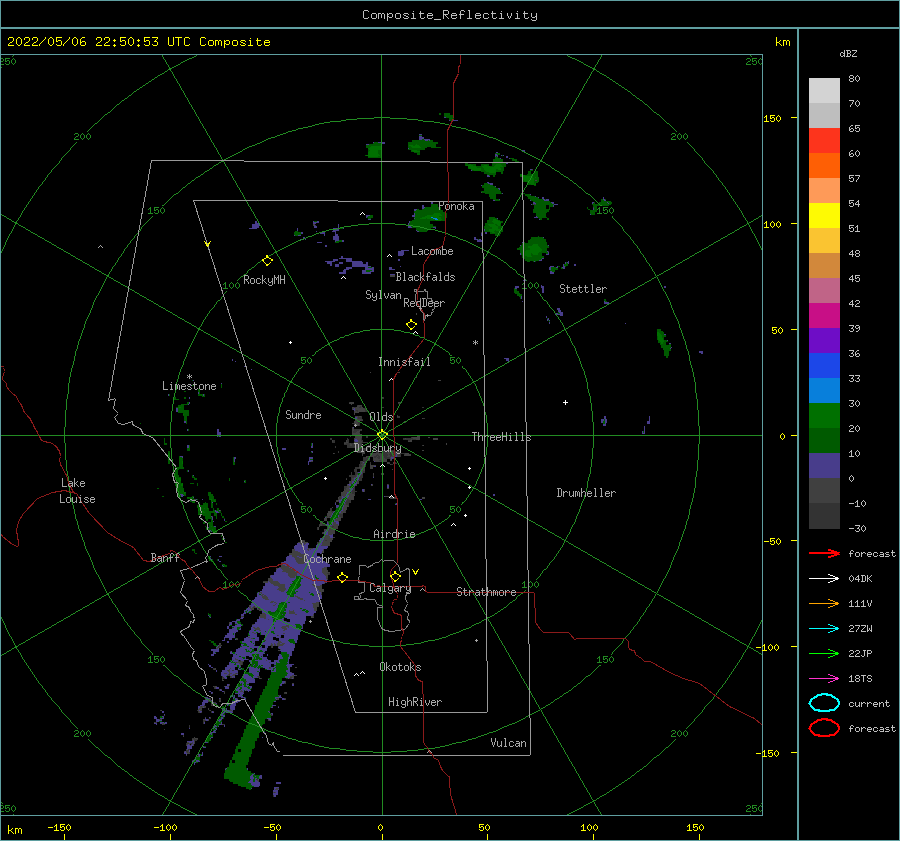Viewport: 900px width, 841px height.
Task: Click the 111V legend label
Action: pos(860,603)
